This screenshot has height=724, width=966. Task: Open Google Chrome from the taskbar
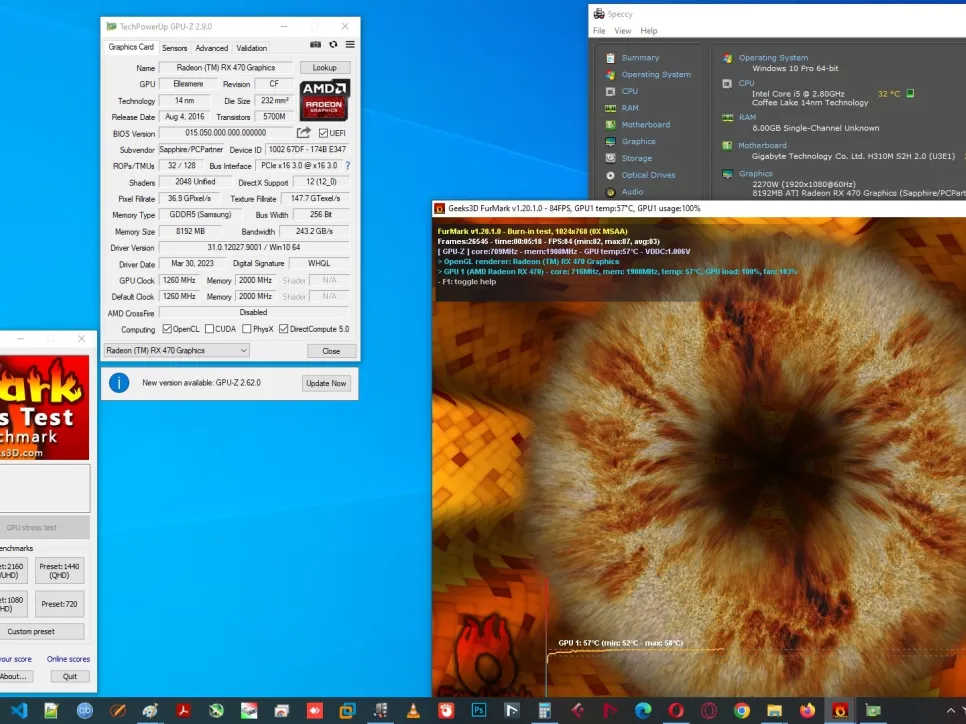coord(742,710)
